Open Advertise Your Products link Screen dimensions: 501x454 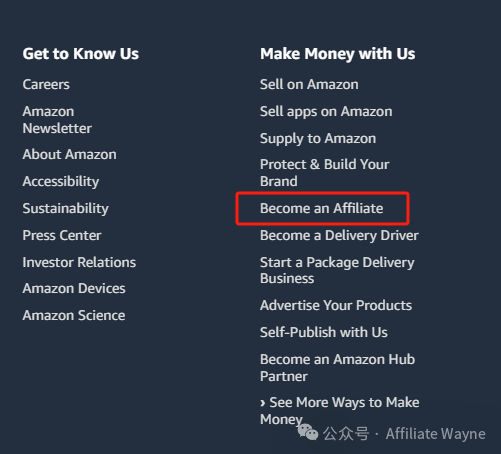(x=336, y=305)
